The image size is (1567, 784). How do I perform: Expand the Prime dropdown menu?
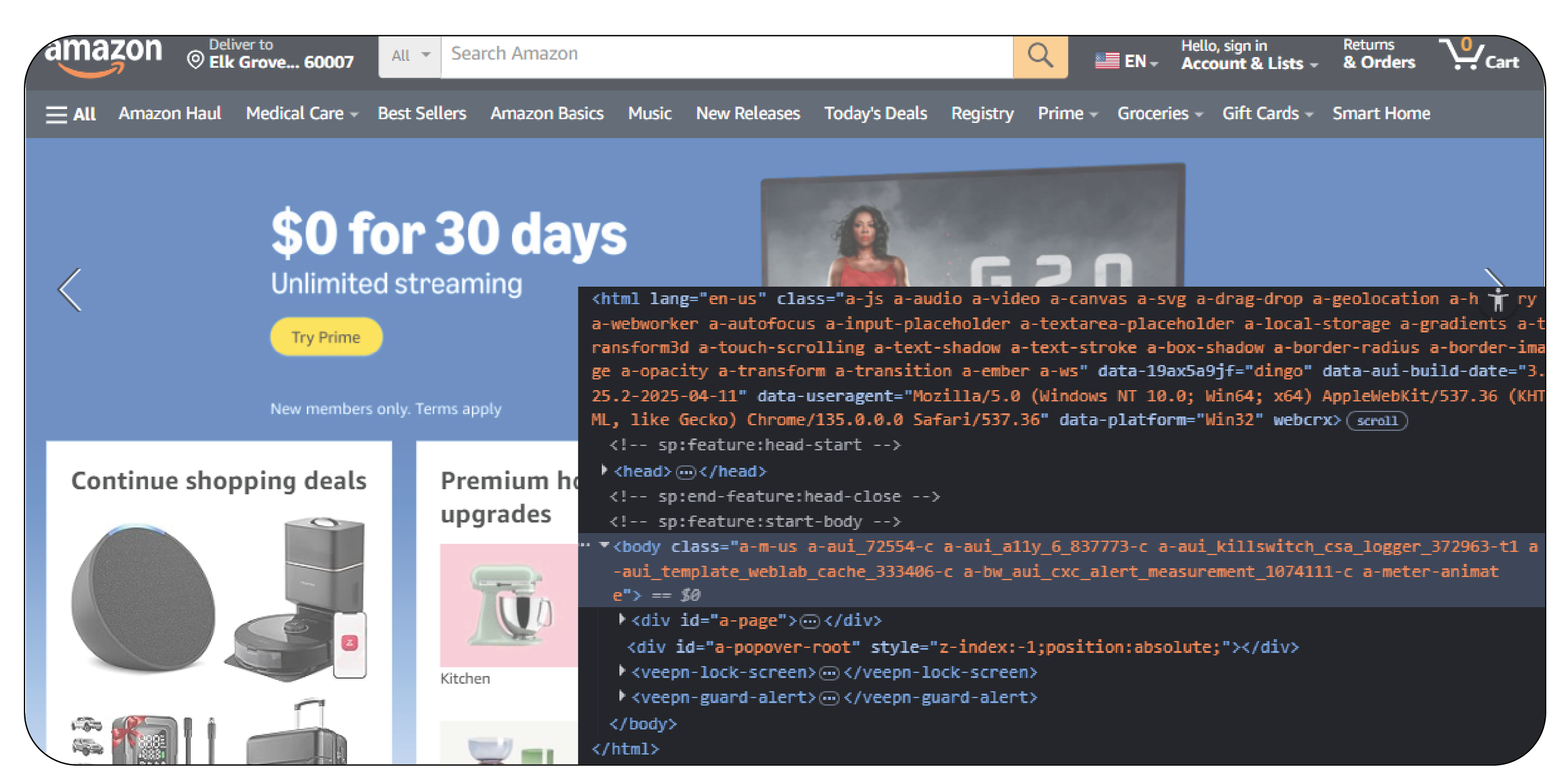coord(1067,114)
